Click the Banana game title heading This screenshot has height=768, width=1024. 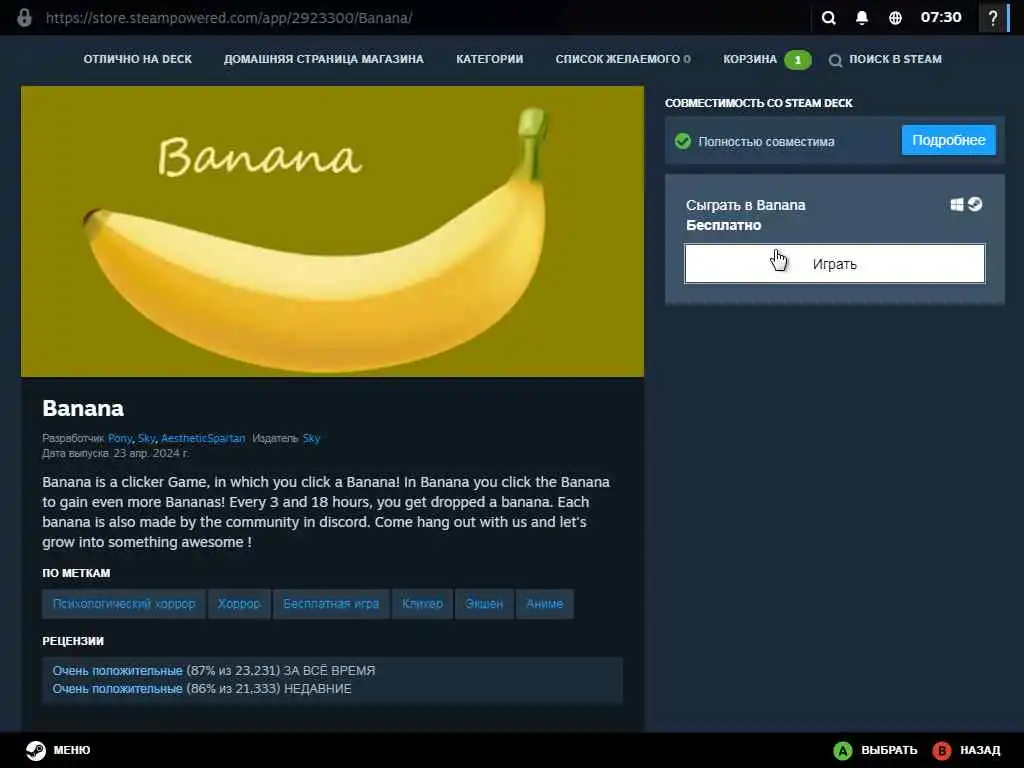(x=83, y=408)
